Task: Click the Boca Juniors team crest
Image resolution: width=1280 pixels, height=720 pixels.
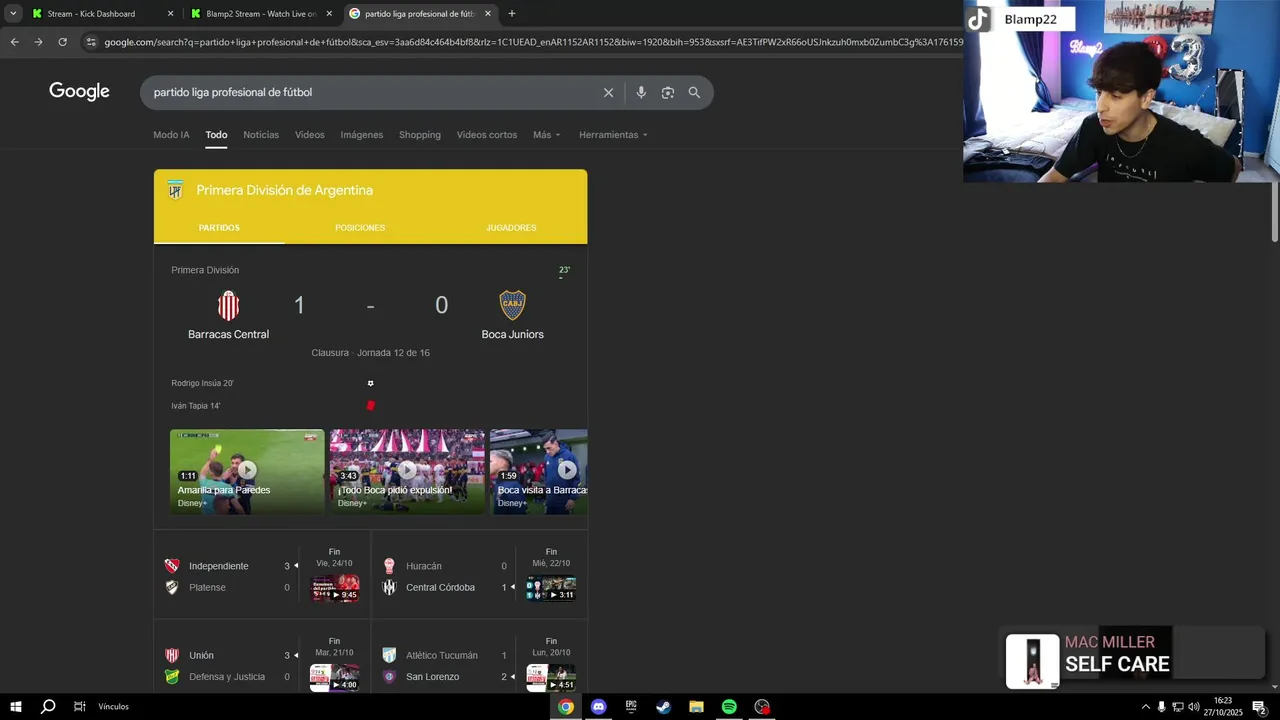Action: click(512, 305)
